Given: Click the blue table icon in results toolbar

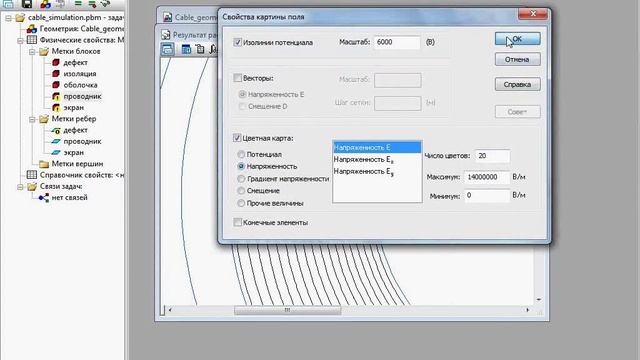Looking at the screenshot, I should click(x=186, y=49).
